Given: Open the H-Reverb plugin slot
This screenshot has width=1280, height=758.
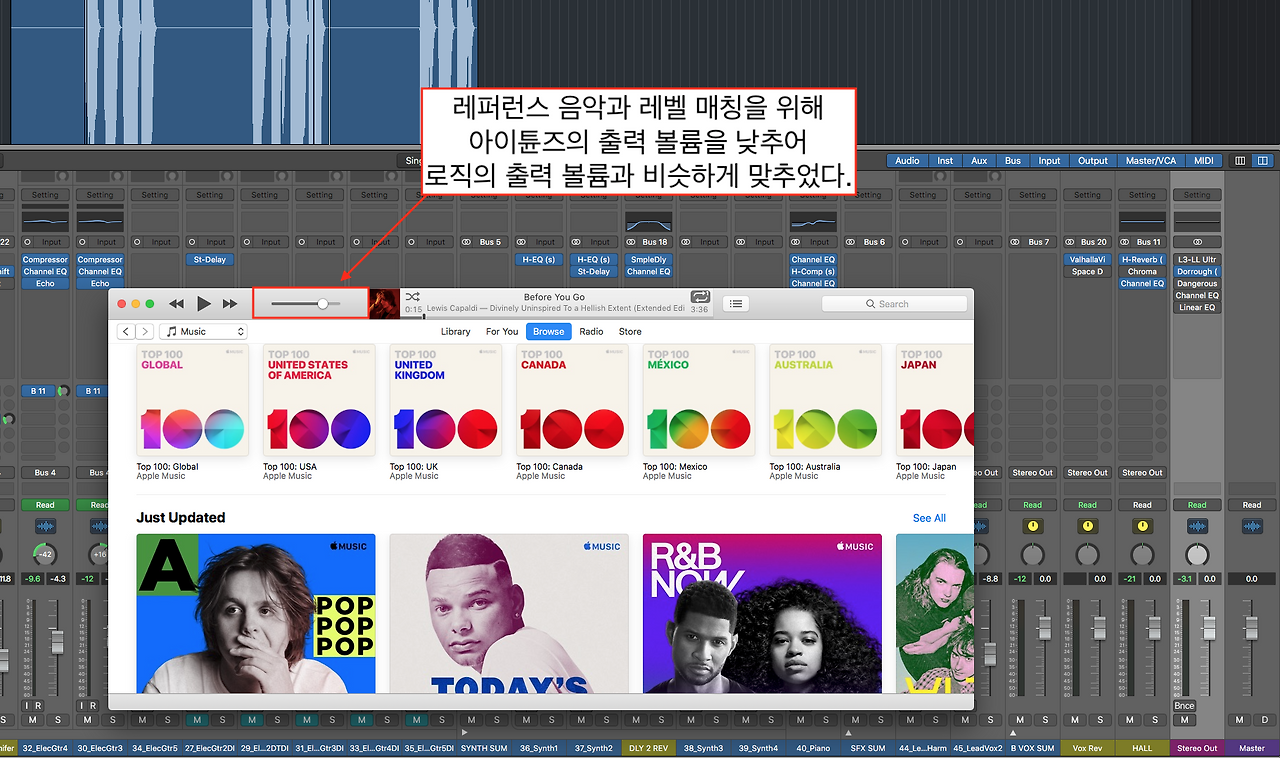Looking at the screenshot, I should pos(1142,260).
